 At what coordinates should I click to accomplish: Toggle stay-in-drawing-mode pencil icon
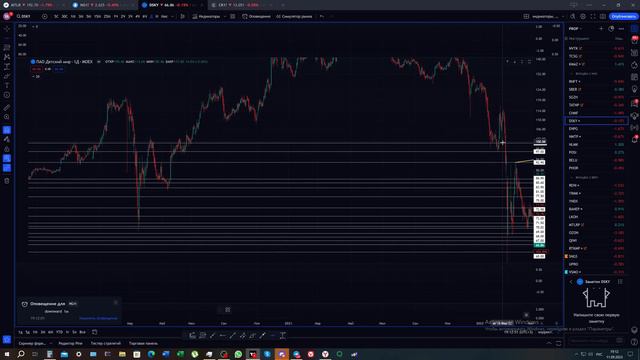point(7,140)
